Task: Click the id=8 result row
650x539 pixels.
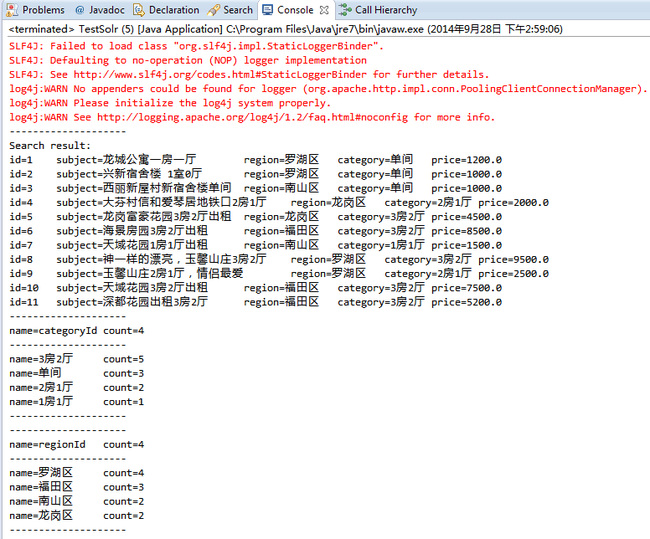Action: pos(279,259)
